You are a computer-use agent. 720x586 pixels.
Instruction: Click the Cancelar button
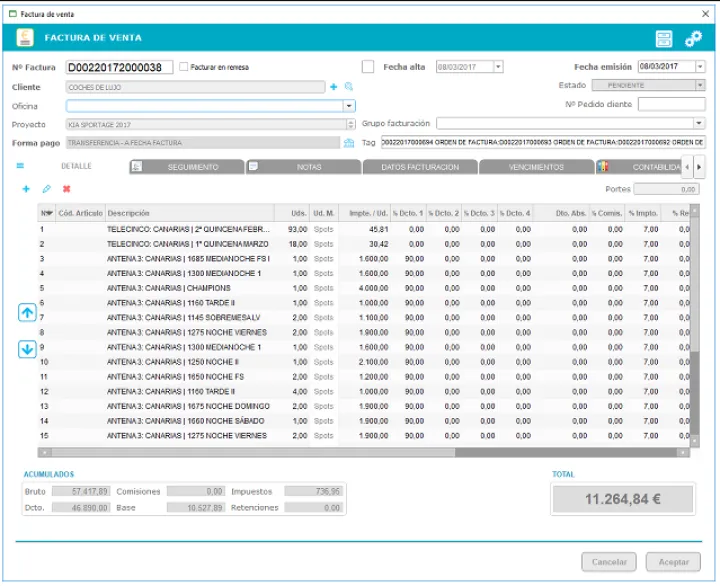(x=610, y=562)
